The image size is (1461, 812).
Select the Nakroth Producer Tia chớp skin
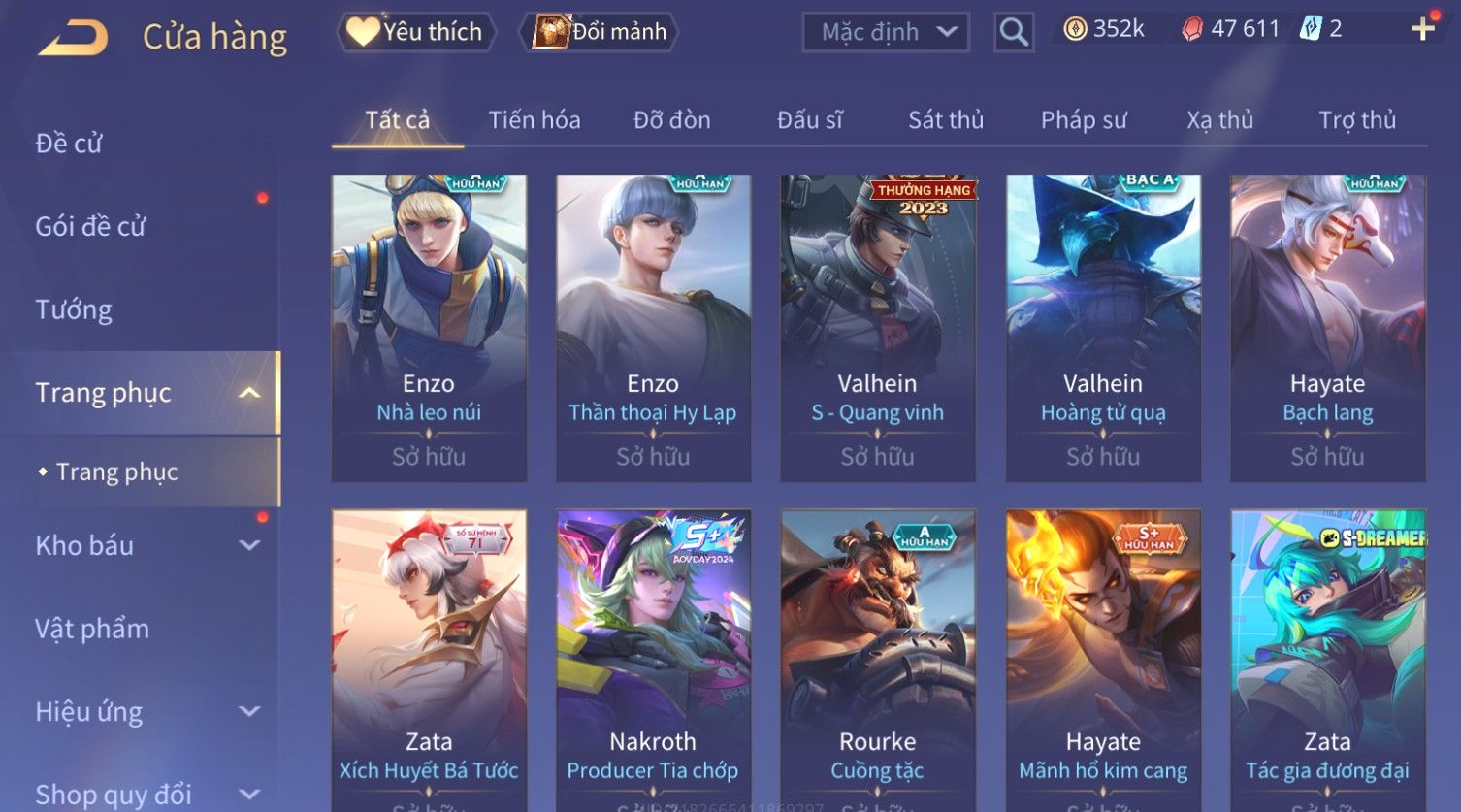click(653, 660)
